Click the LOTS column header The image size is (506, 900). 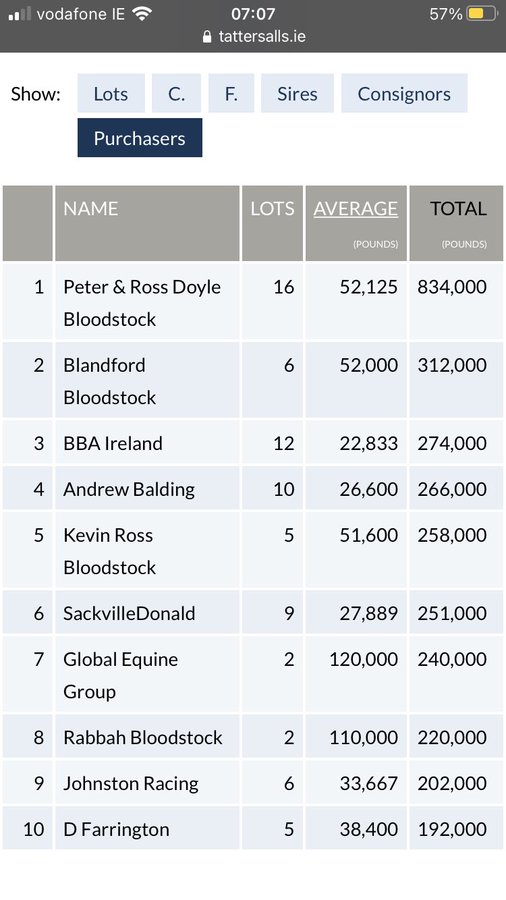(273, 208)
